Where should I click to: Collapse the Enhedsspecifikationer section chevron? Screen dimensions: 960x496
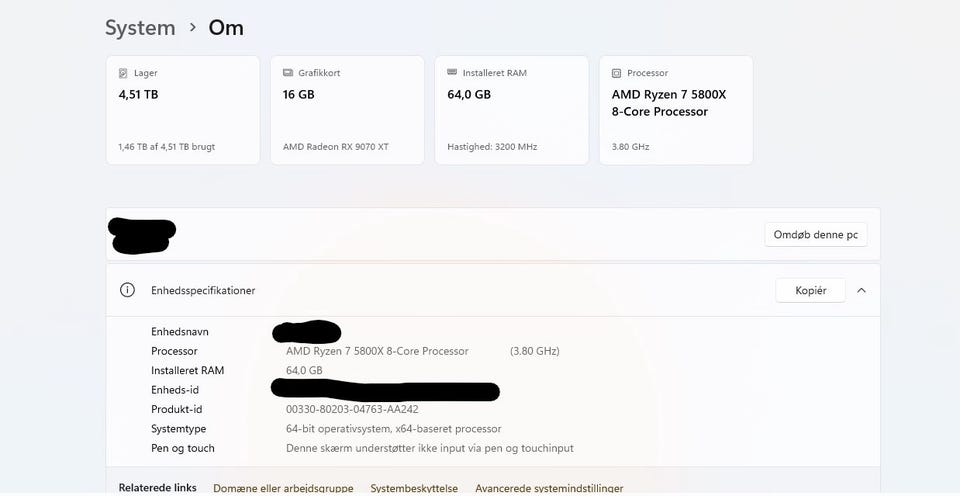point(861,290)
